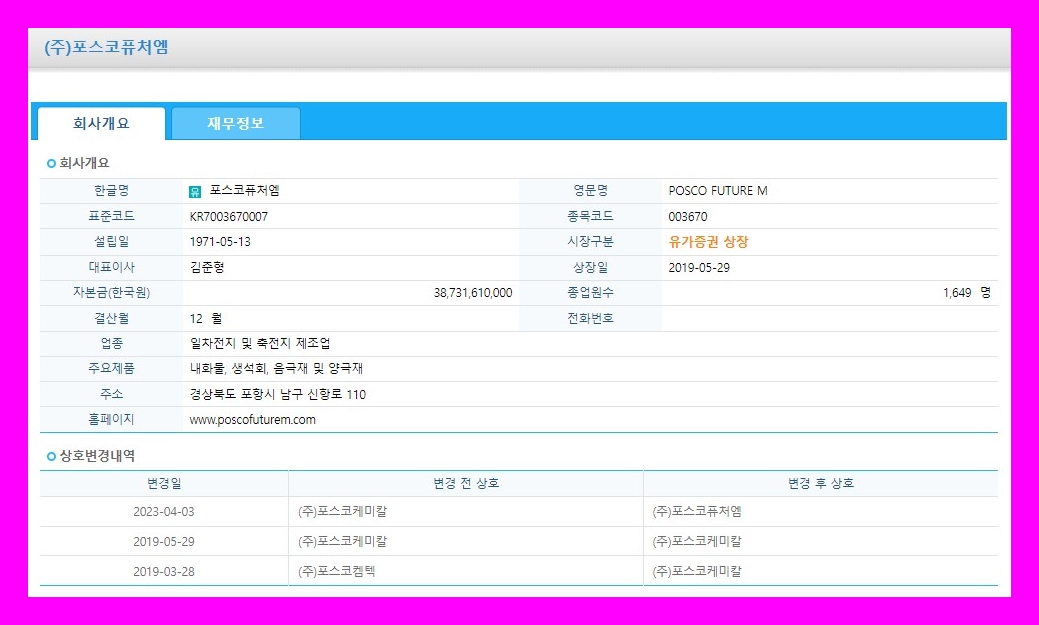Image resolution: width=1039 pixels, height=625 pixels.
Task: Click the CEO name 김준형
Action: tap(207, 268)
